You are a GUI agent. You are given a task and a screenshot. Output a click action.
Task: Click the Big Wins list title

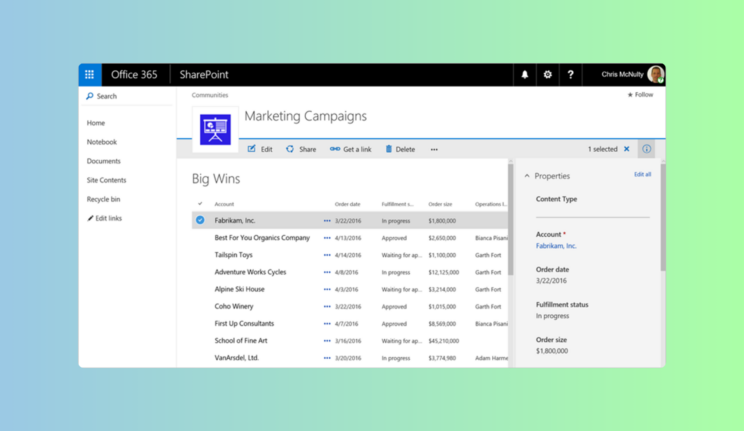click(x=216, y=179)
